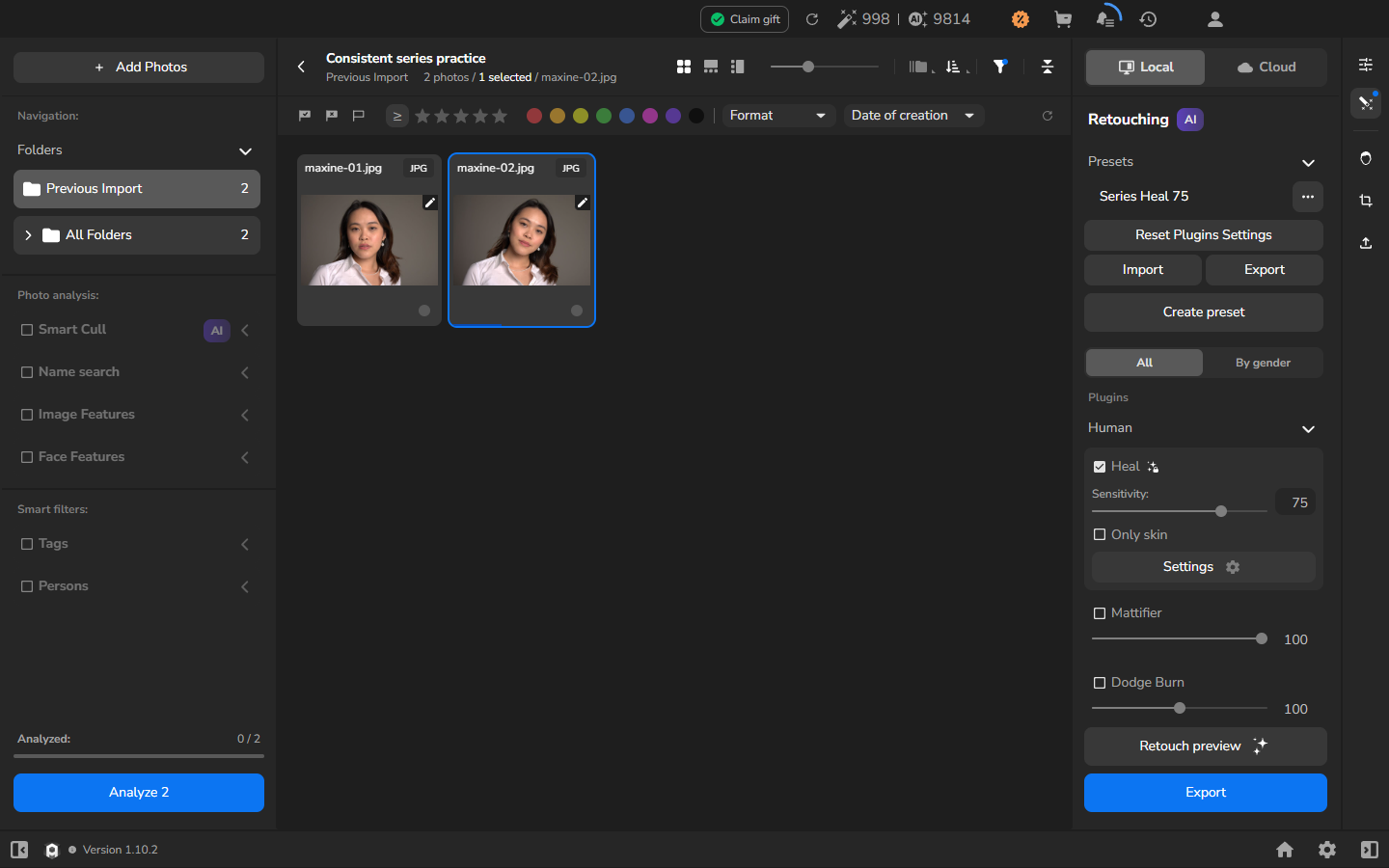Enable the Smart Cull checkbox
Viewport: 1389px width, 868px height.
point(27,330)
